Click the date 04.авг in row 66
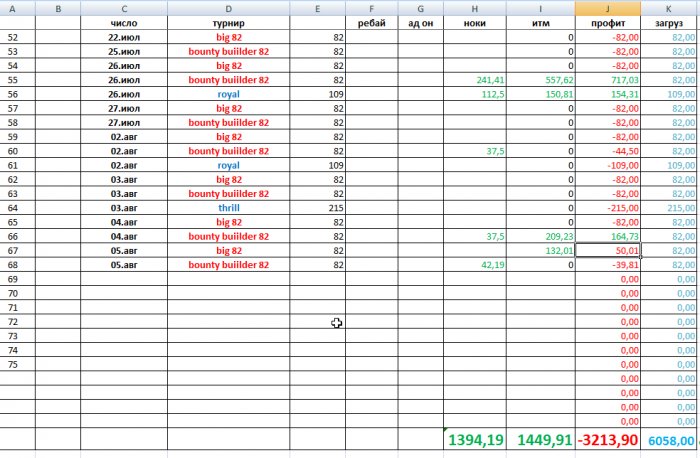Viewport: 700px width, 458px height. [x=124, y=236]
